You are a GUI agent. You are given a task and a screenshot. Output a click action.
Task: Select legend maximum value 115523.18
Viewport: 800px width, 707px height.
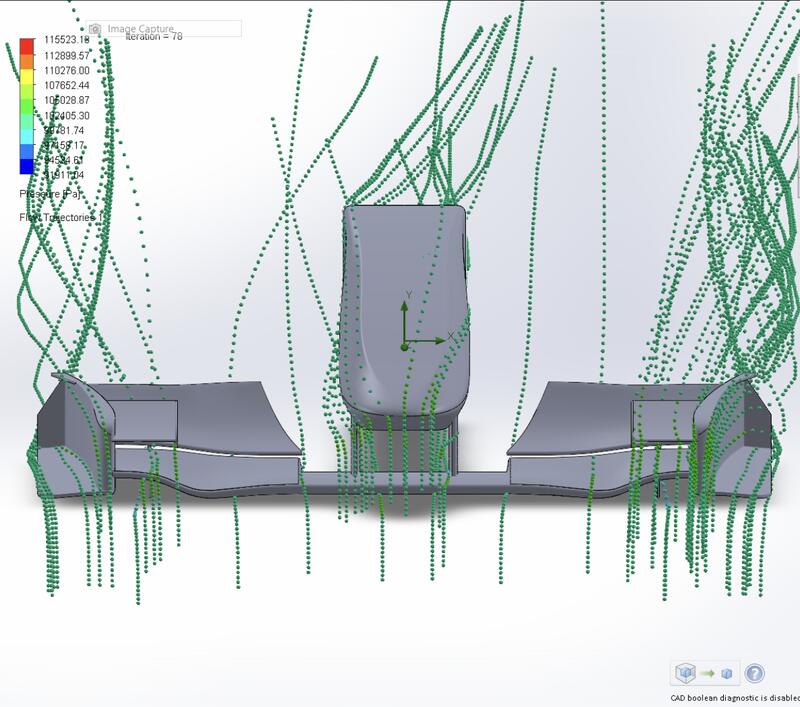pyautogui.click(x=66, y=40)
